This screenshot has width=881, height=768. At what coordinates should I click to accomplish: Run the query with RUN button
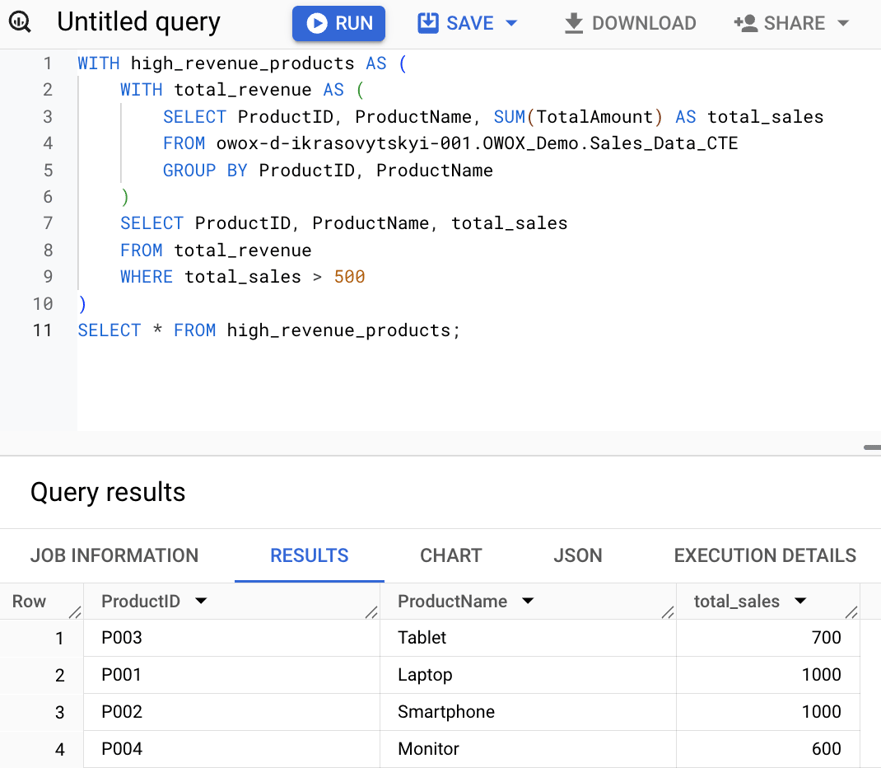(x=338, y=23)
